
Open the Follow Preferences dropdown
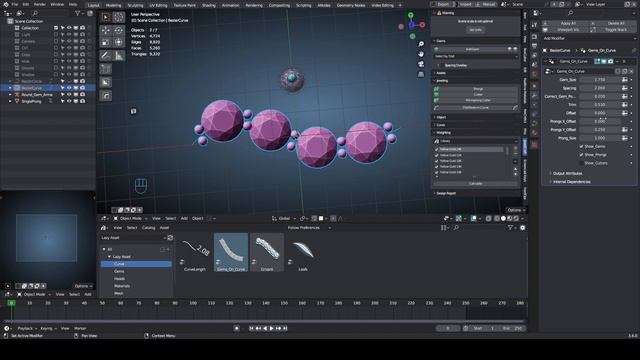(x=309, y=228)
